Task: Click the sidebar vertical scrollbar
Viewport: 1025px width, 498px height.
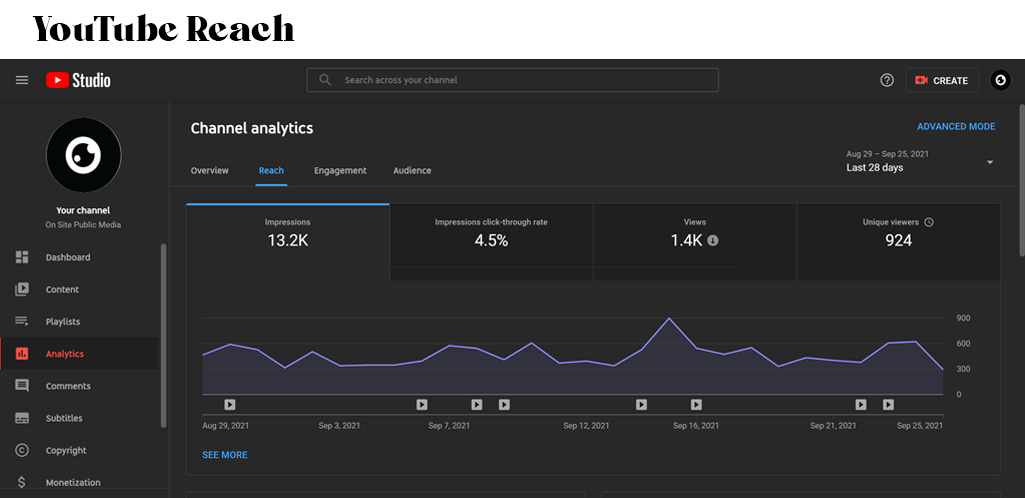Action: [x=163, y=336]
